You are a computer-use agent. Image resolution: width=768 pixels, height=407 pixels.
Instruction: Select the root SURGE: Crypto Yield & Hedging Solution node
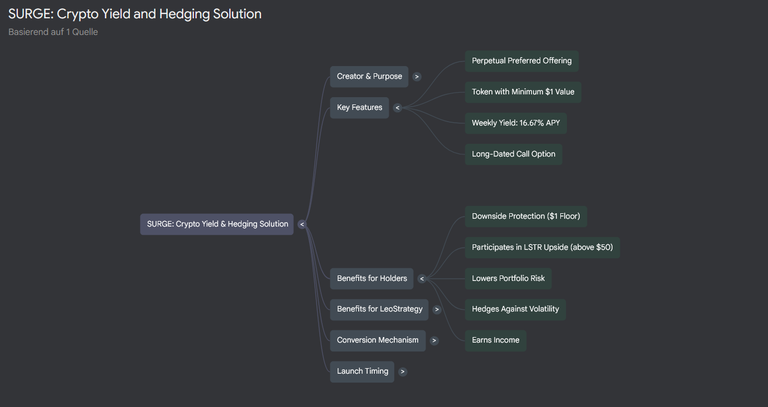tap(217, 224)
